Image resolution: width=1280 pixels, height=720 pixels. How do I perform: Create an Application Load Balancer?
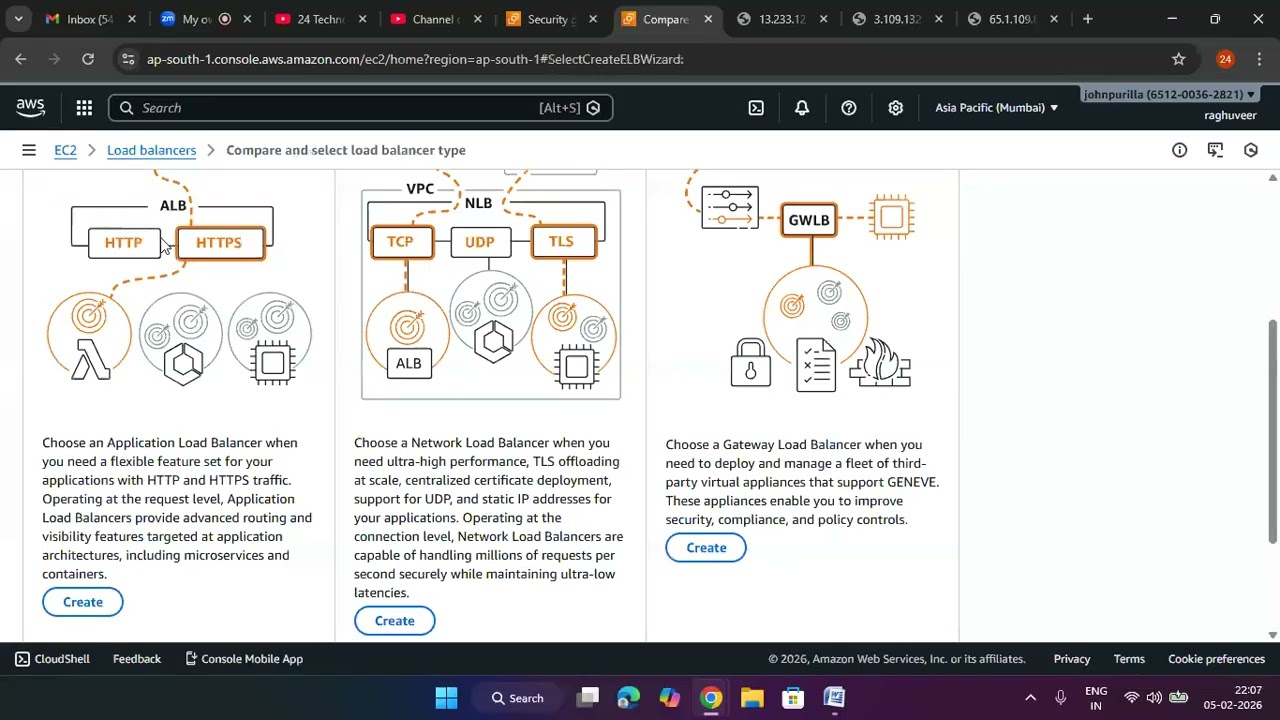[x=83, y=602]
